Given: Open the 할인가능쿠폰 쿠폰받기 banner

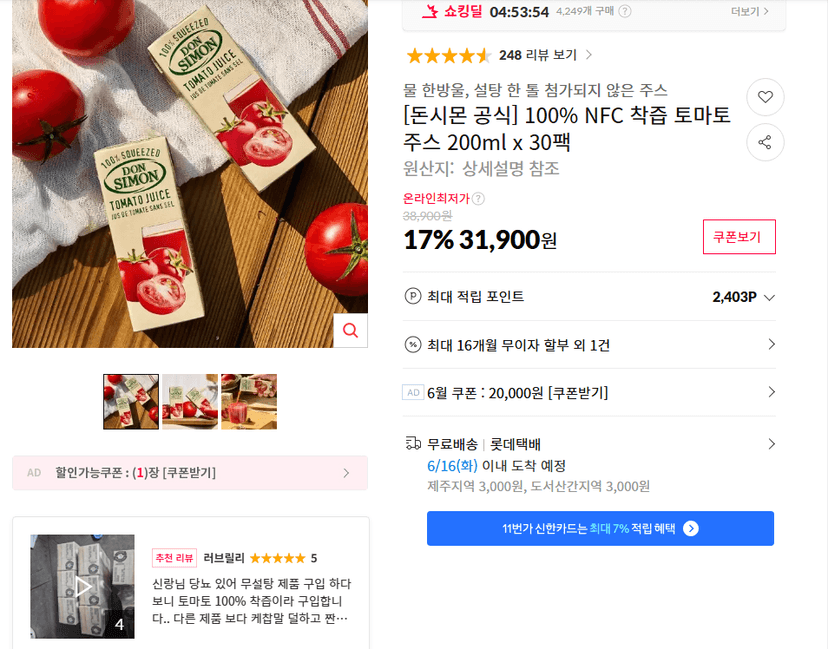Looking at the screenshot, I should (190, 473).
